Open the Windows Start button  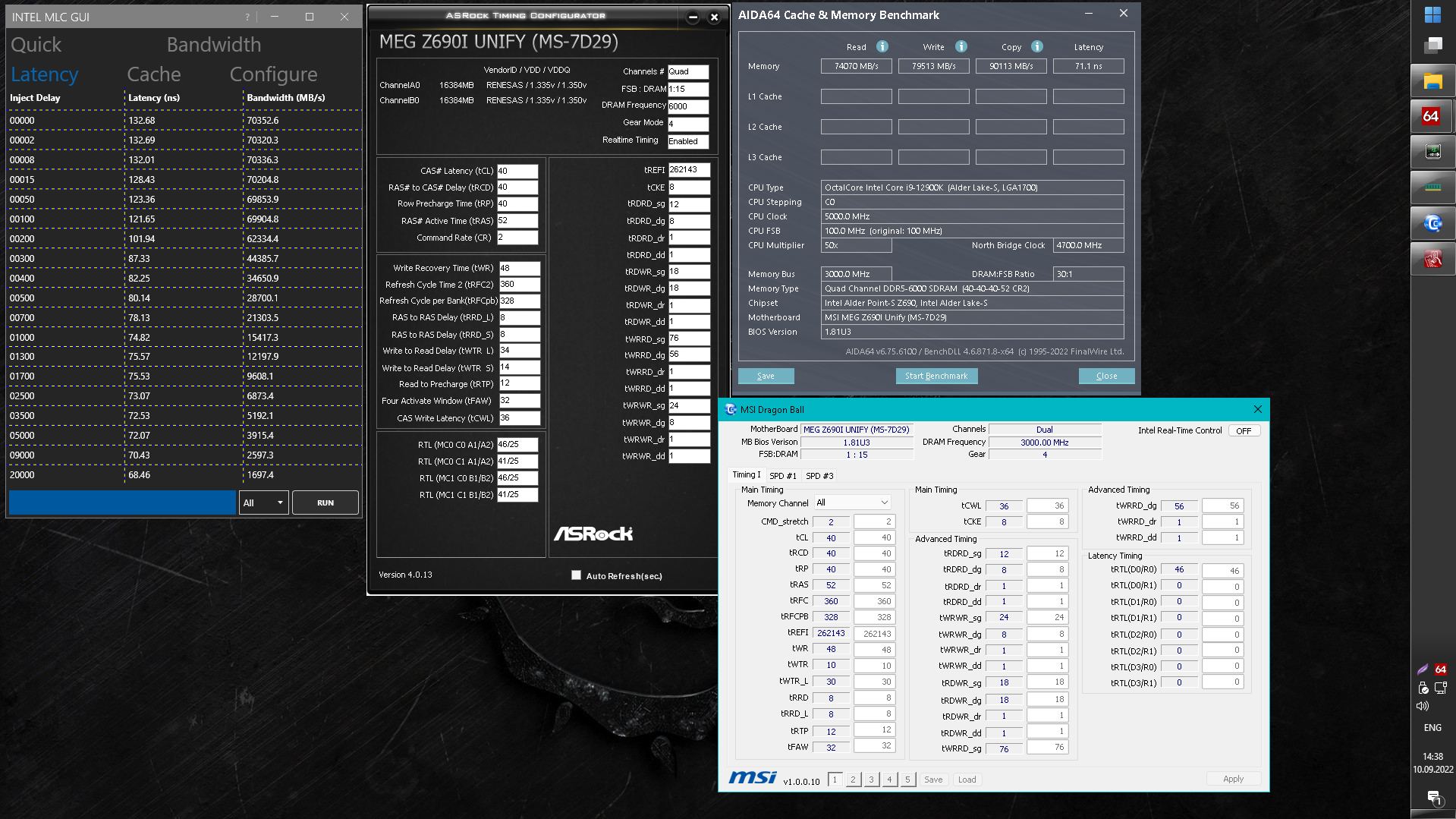coord(1432,15)
